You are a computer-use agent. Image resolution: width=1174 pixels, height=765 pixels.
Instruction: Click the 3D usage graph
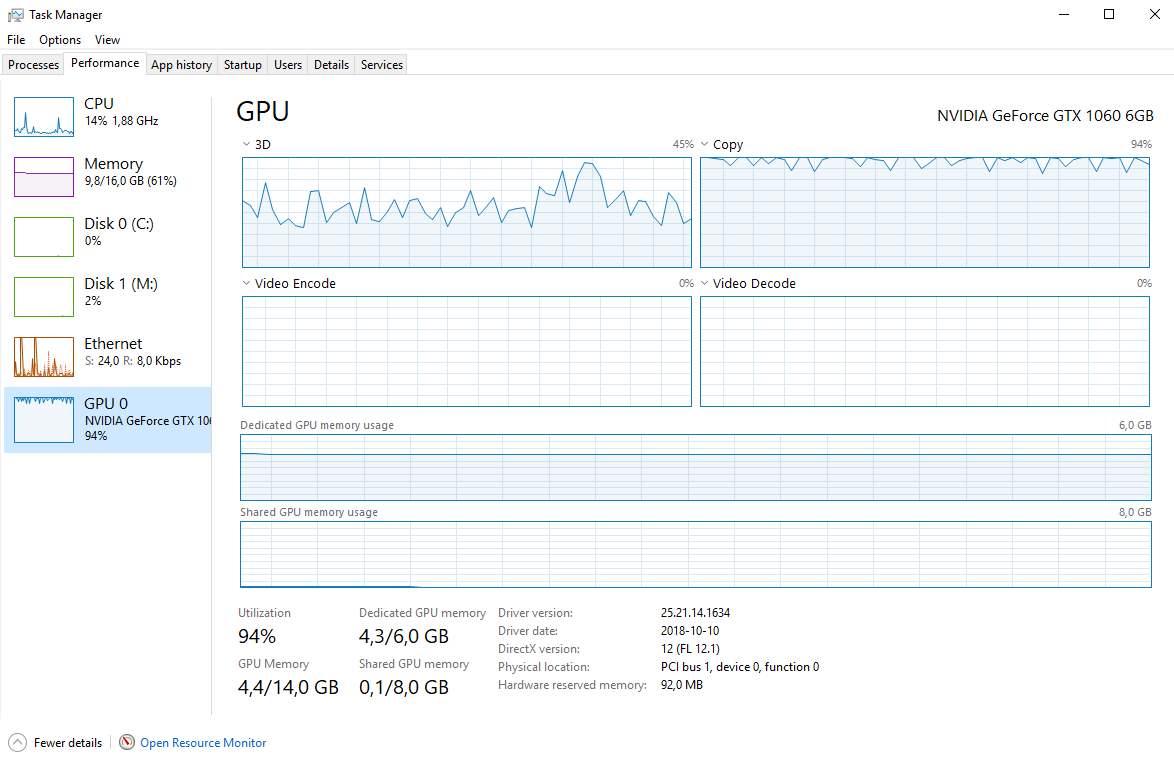pos(466,212)
